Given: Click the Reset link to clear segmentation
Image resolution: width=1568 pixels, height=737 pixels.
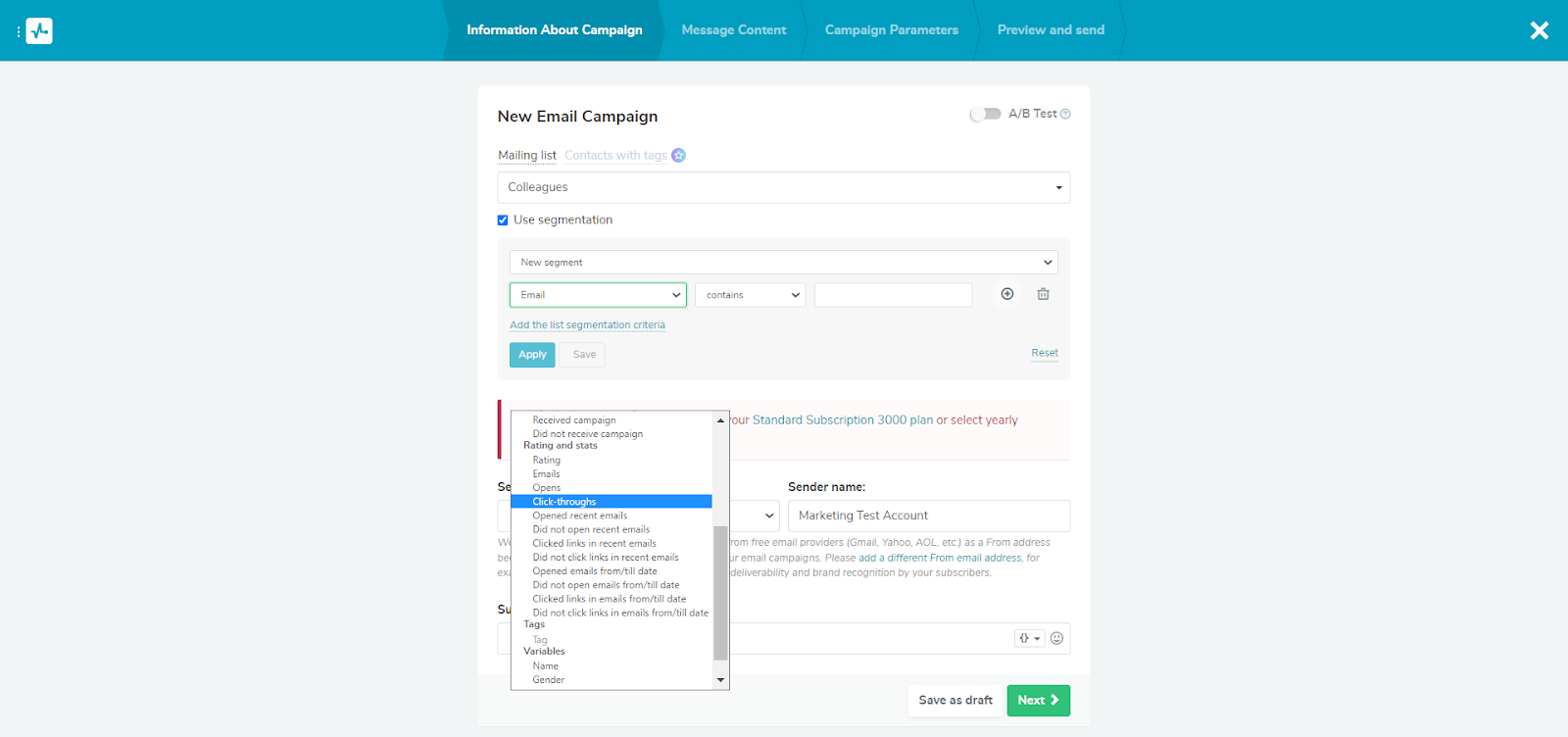Looking at the screenshot, I should 1044,353.
